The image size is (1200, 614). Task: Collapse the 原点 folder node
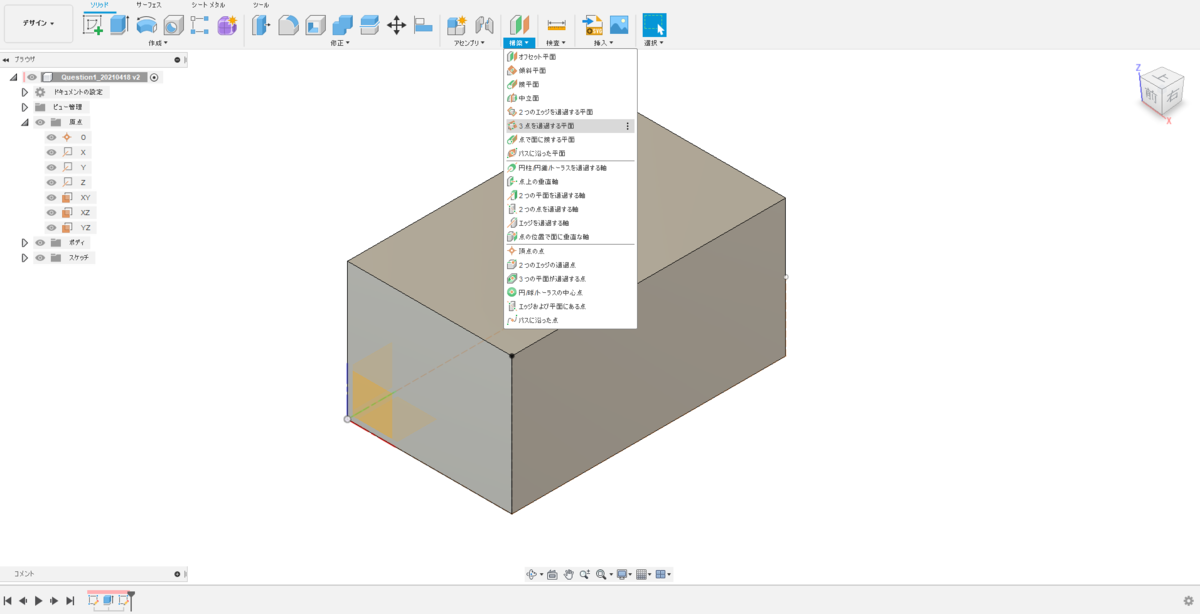[x=25, y=122]
